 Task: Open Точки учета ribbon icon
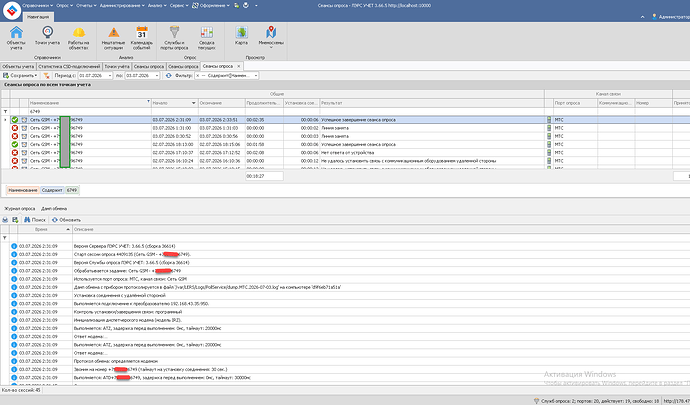(47, 36)
